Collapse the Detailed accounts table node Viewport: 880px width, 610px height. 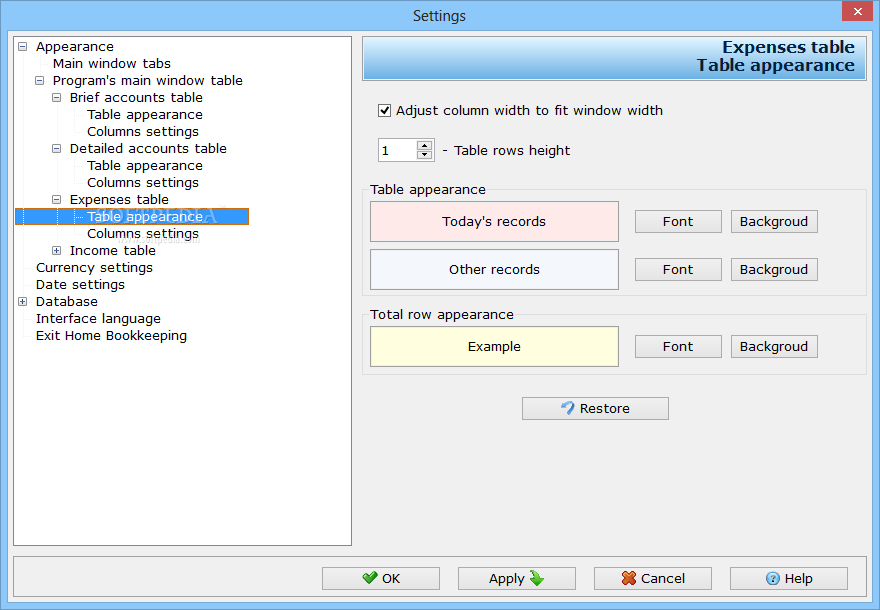coord(56,149)
